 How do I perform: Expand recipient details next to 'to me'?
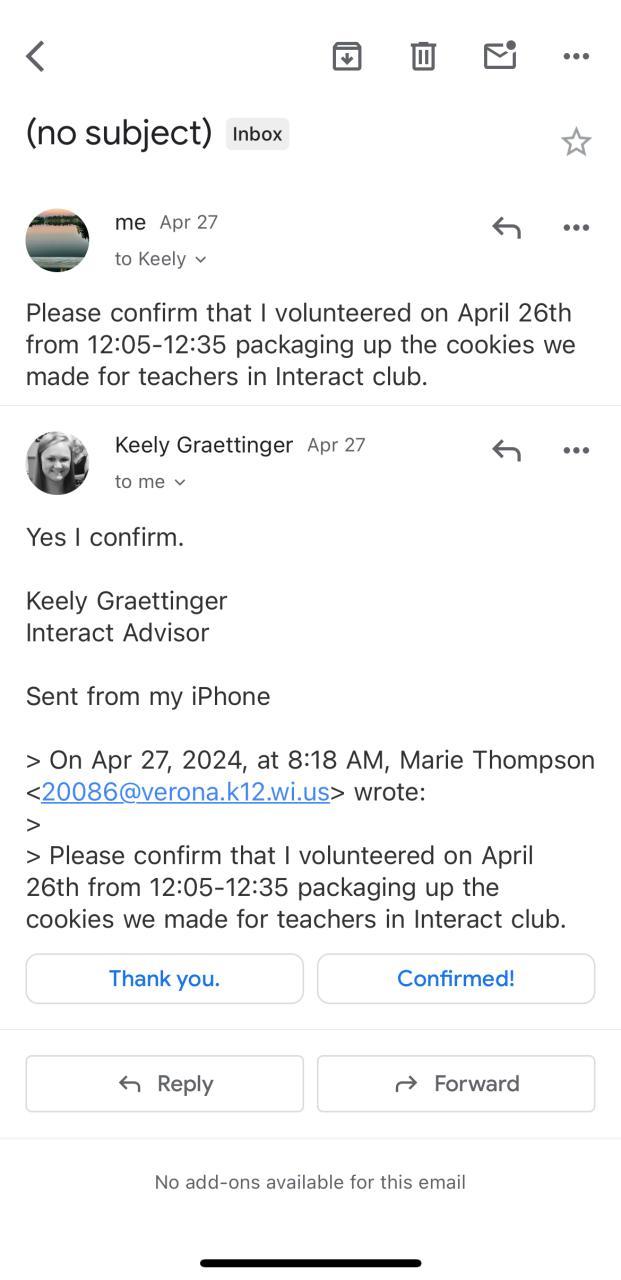click(x=180, y=483)
